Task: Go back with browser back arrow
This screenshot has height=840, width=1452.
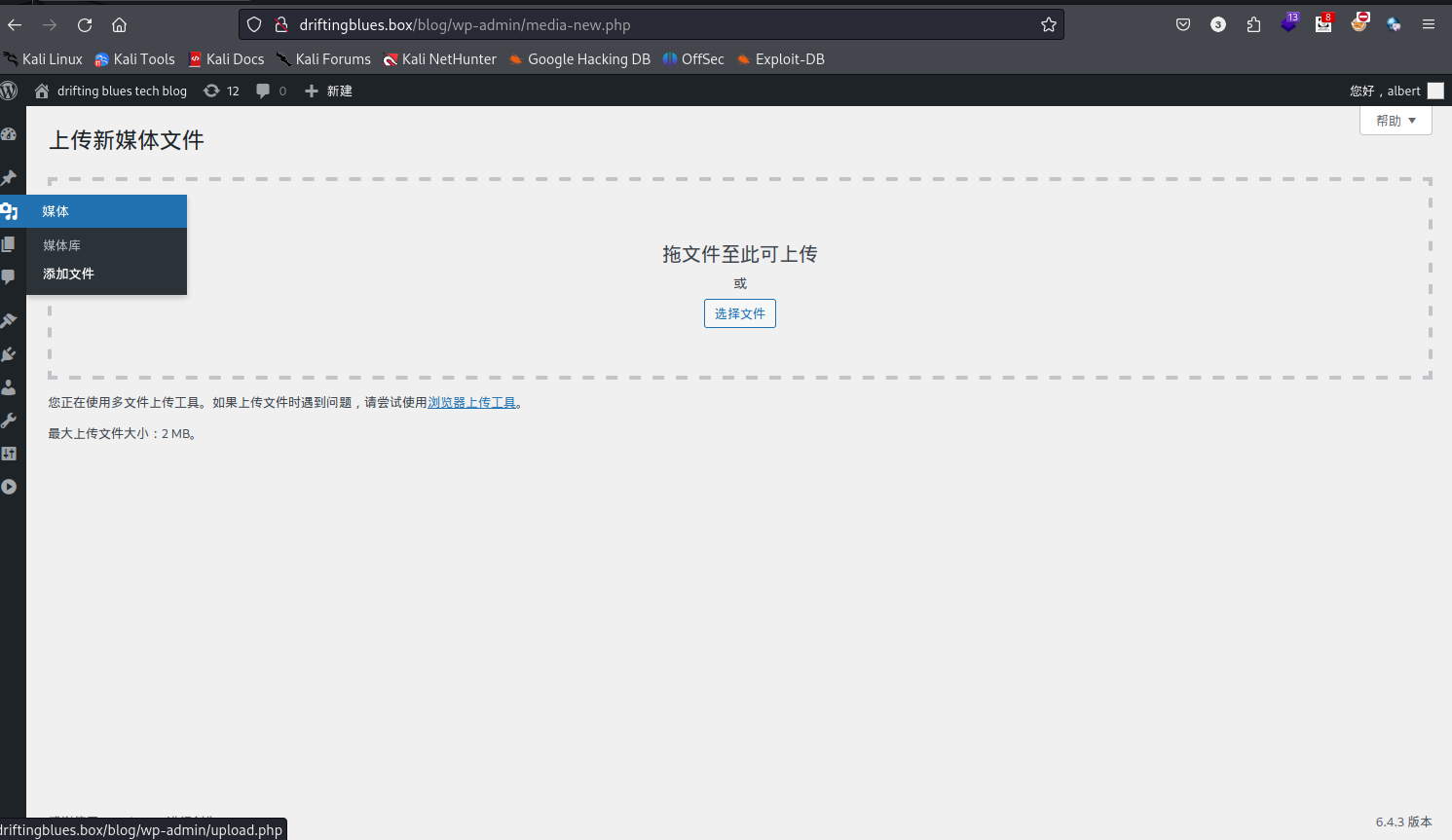Action: click(x=15, y=24)
